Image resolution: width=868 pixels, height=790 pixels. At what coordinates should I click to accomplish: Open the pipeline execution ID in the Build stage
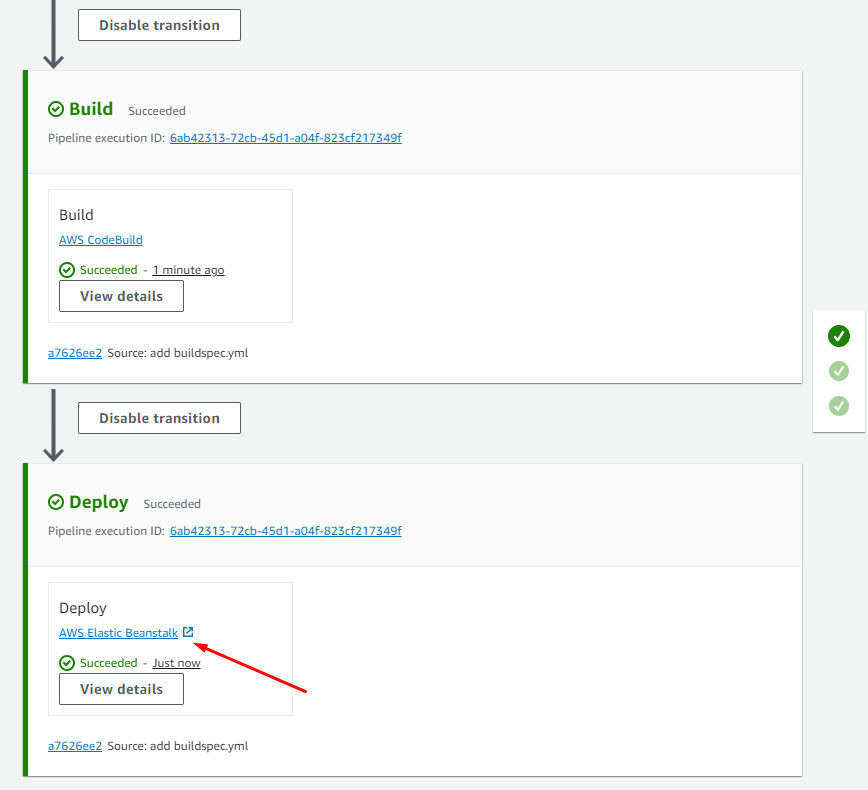pyautogui.click(x=285, y=138)
